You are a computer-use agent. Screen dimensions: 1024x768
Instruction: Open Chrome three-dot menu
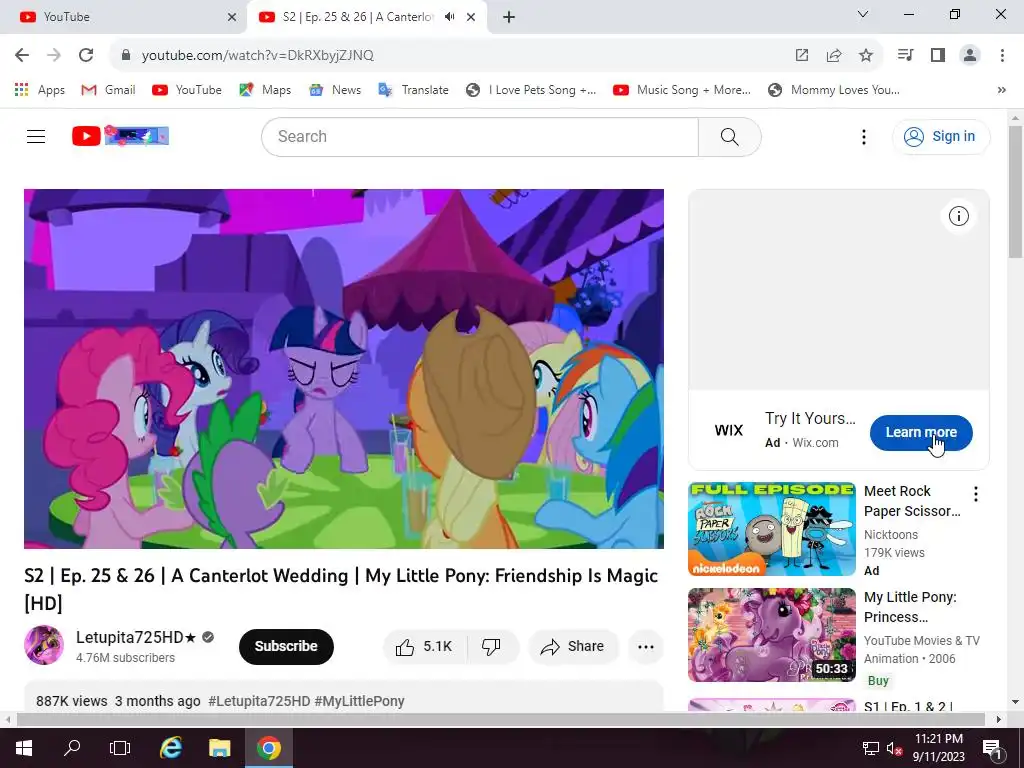point(1002,55)
